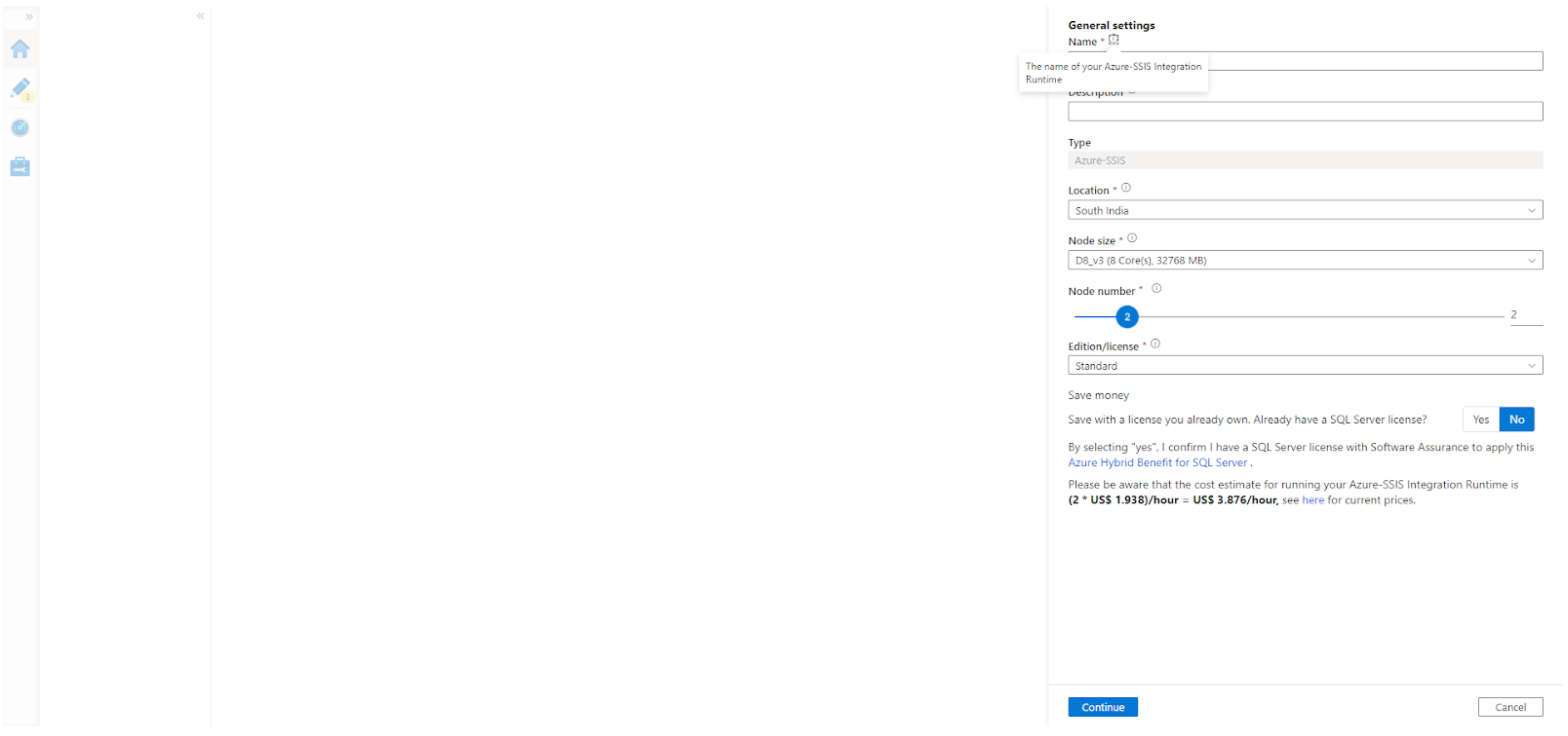Screen dimensions: 1568x736
Task: Click the Edition/license info icon
Action: pos(1155,343)
